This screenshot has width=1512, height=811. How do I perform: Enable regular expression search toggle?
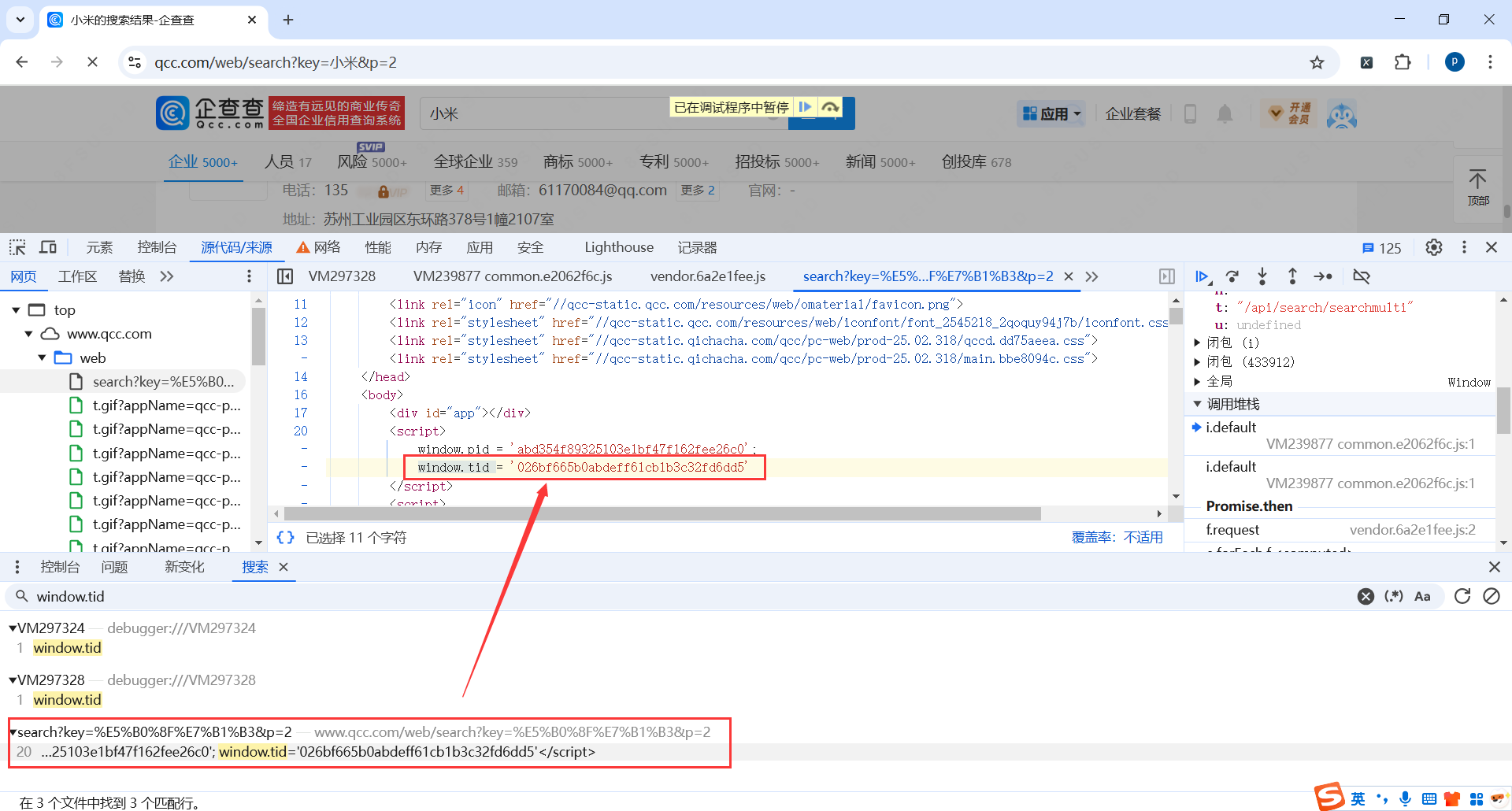pyautogui.click(x=1394, y=596)
